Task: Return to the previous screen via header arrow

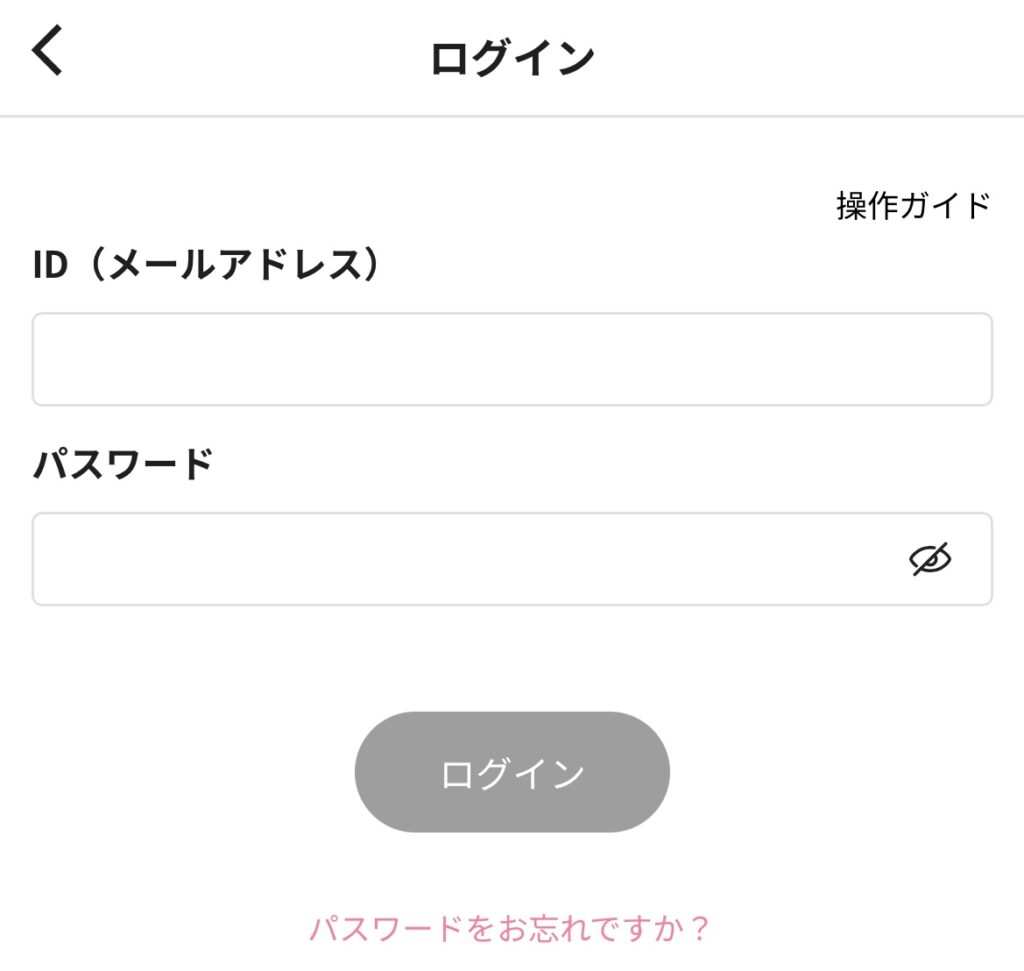Action: pyautogui.click(x=48, y=51)
